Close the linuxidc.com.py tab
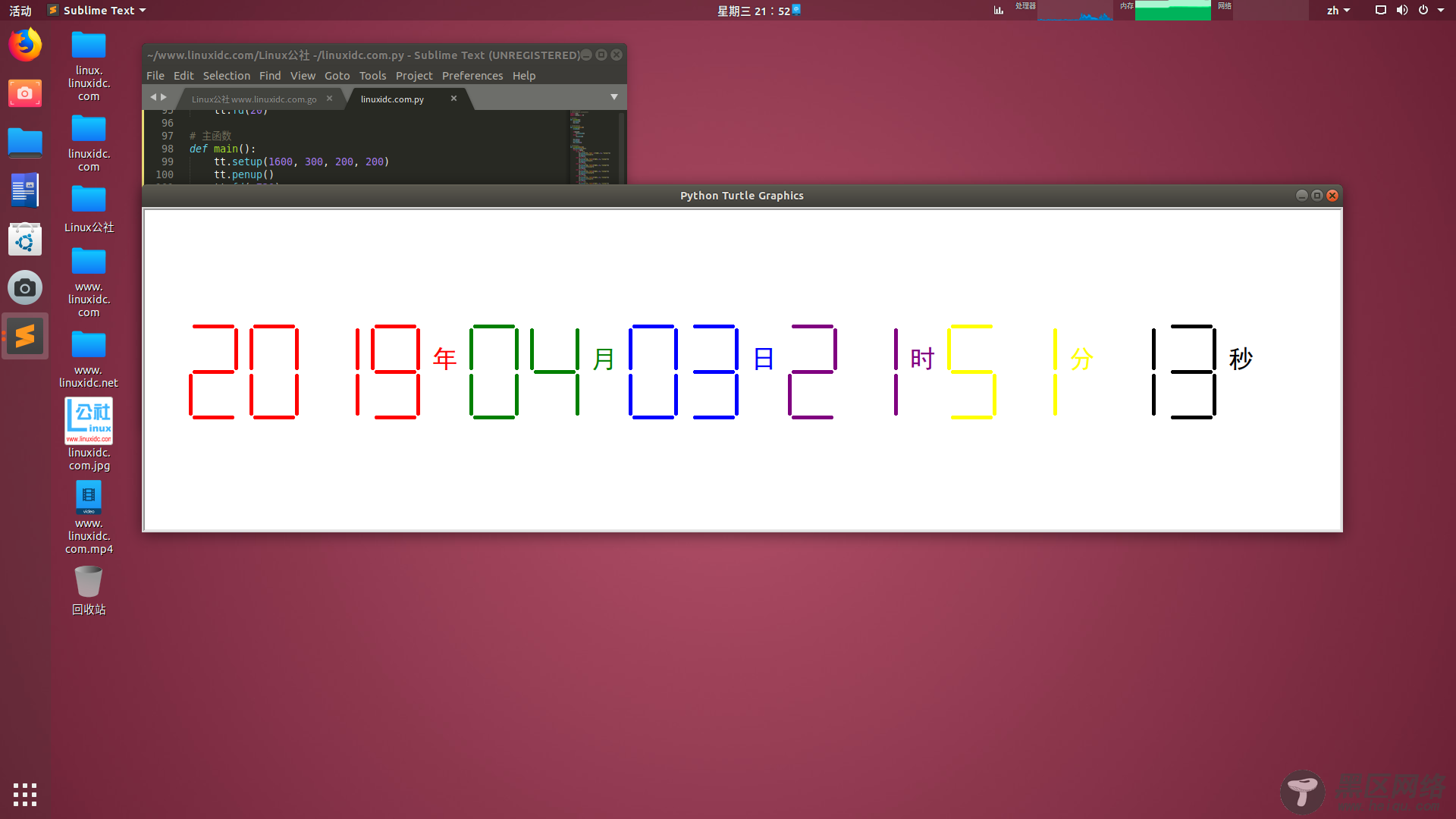 pos(453,99)
